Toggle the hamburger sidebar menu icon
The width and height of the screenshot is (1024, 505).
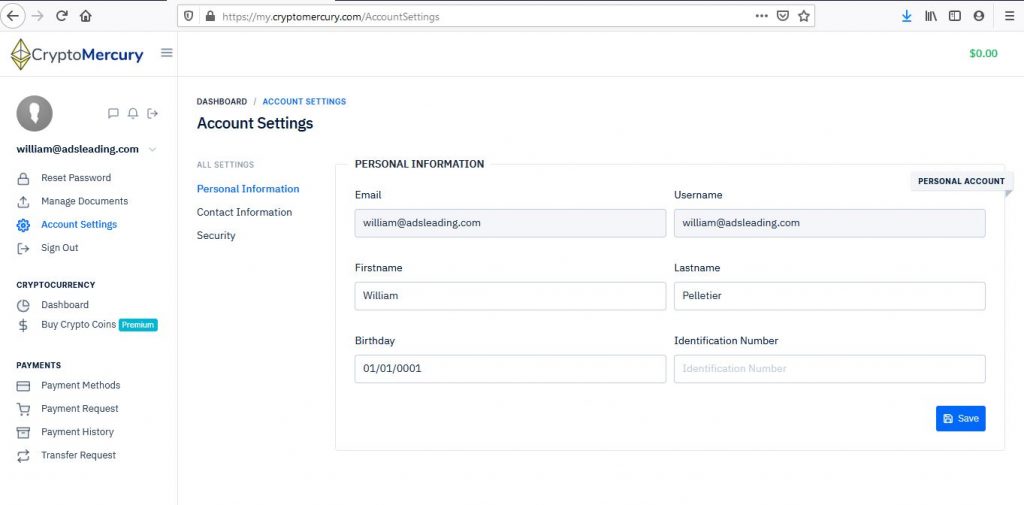[x=167, y=53]
